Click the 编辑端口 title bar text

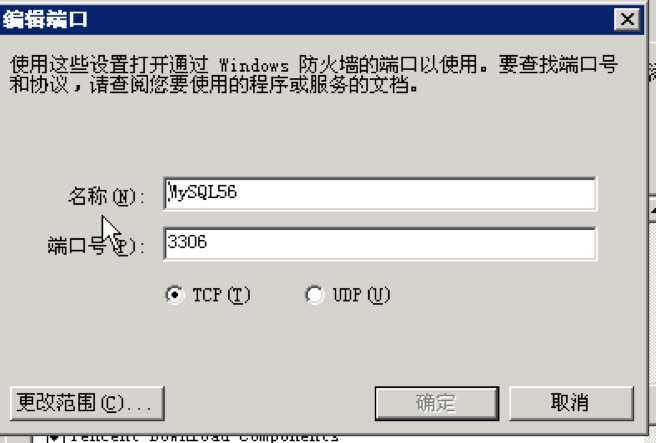(45, 19)
